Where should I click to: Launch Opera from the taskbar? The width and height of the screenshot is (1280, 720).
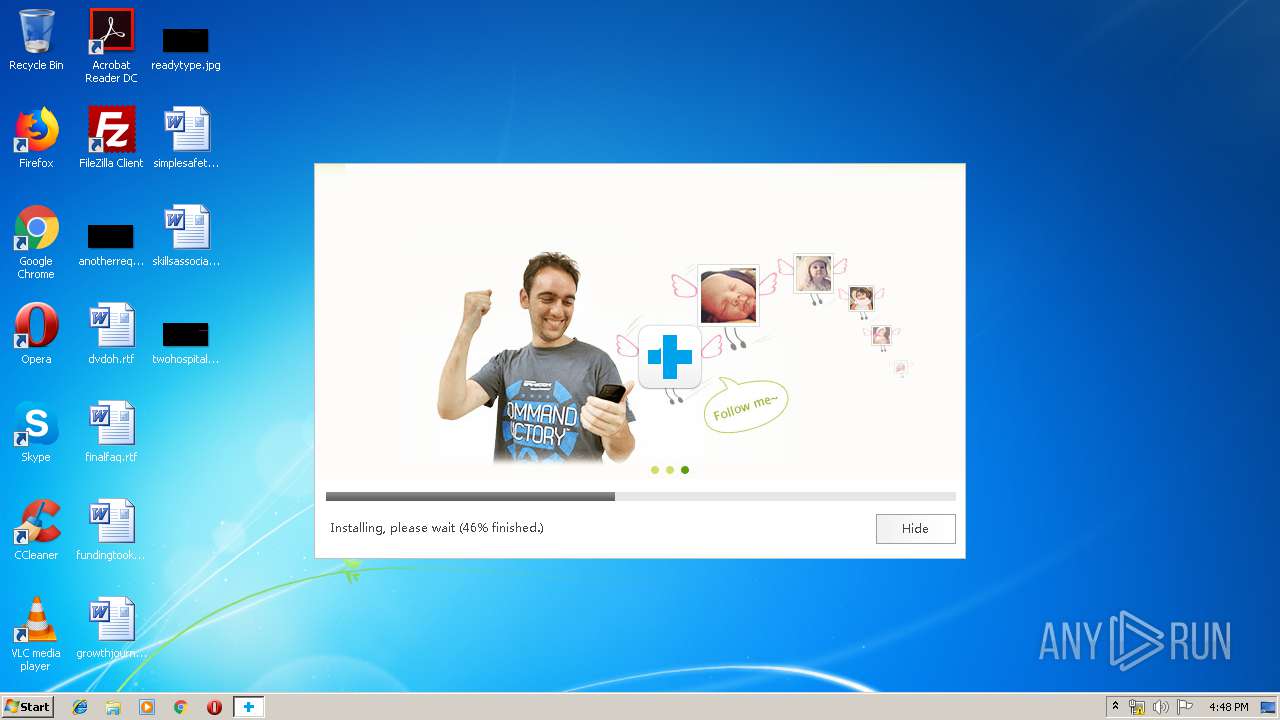point(214,707)
